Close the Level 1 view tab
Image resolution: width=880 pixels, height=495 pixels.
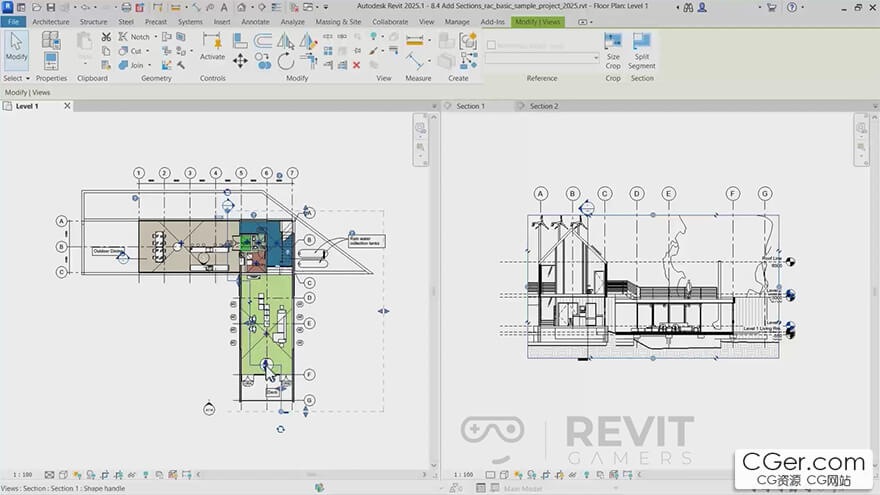tap(67, 106)
